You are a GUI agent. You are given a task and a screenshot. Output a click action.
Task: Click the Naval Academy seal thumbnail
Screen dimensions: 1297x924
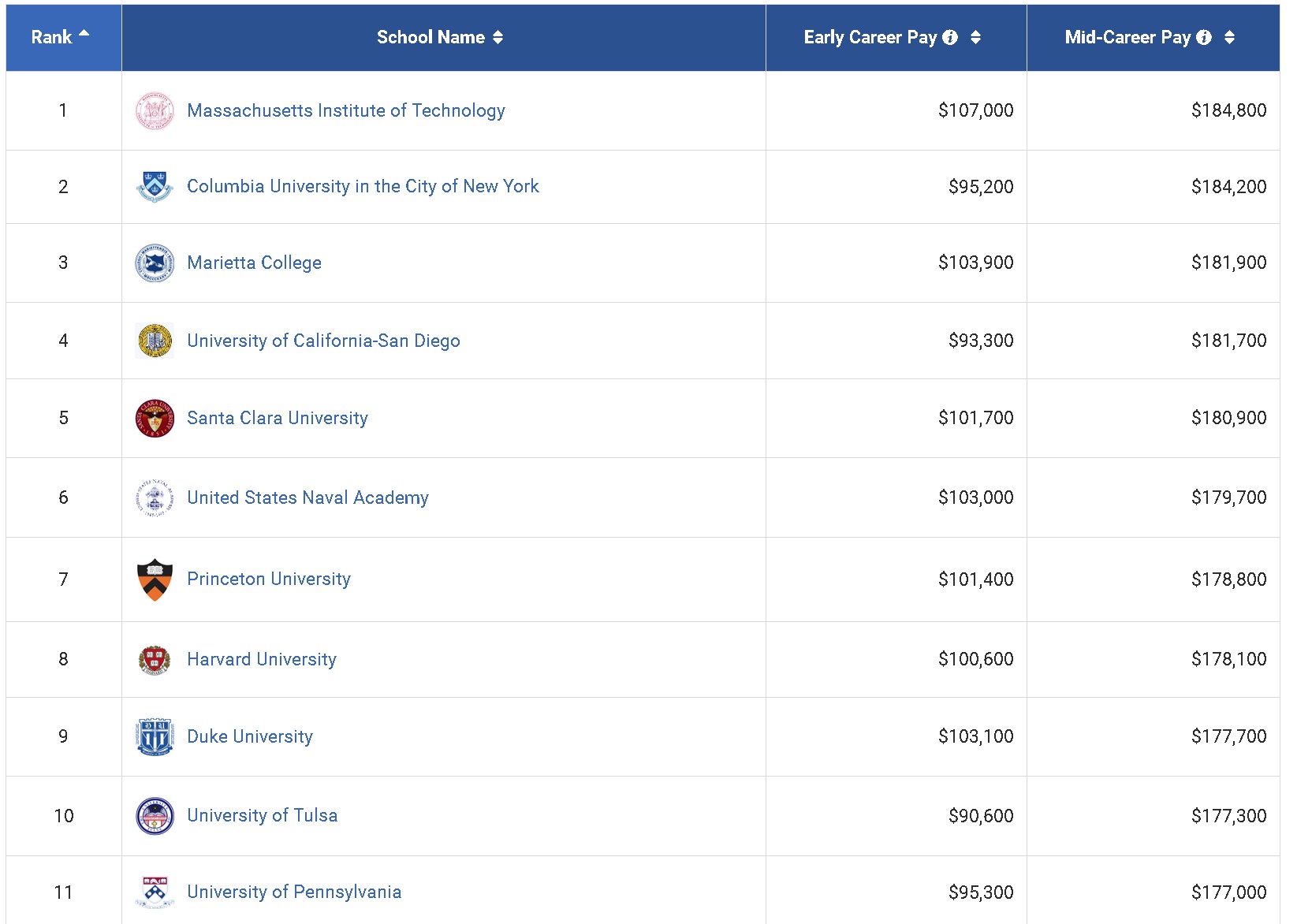pos(155,497)
